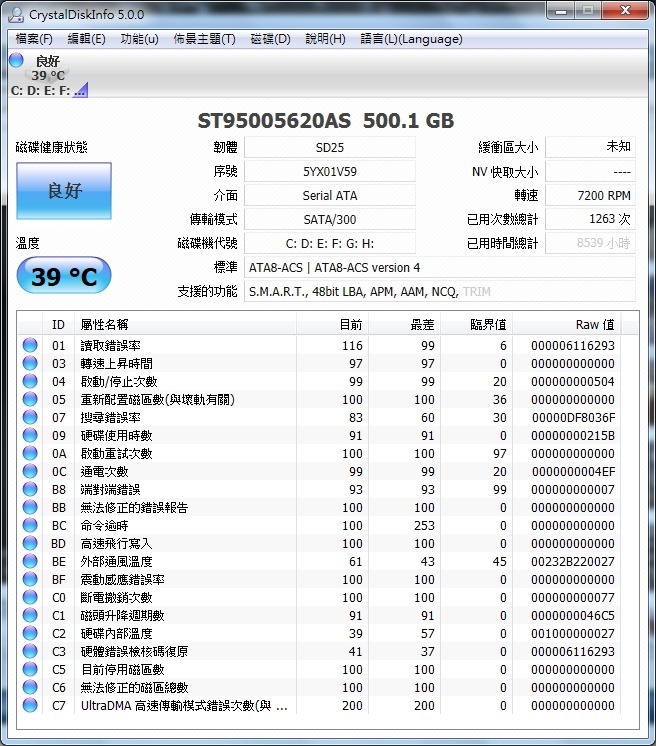Click status orb for 0C 通電次數

pyautogui.click(x=30, y=471)
